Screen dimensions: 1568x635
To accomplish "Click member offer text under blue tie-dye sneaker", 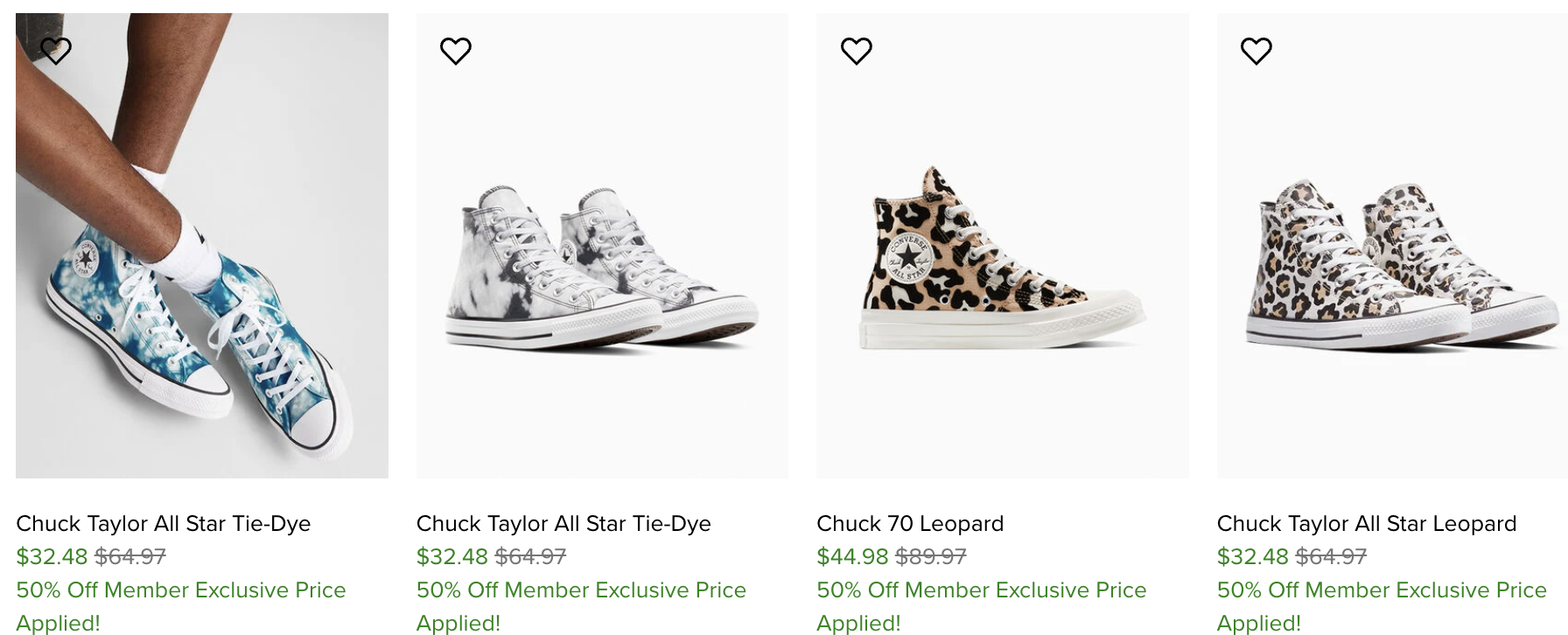I will (x=180, y=590).
